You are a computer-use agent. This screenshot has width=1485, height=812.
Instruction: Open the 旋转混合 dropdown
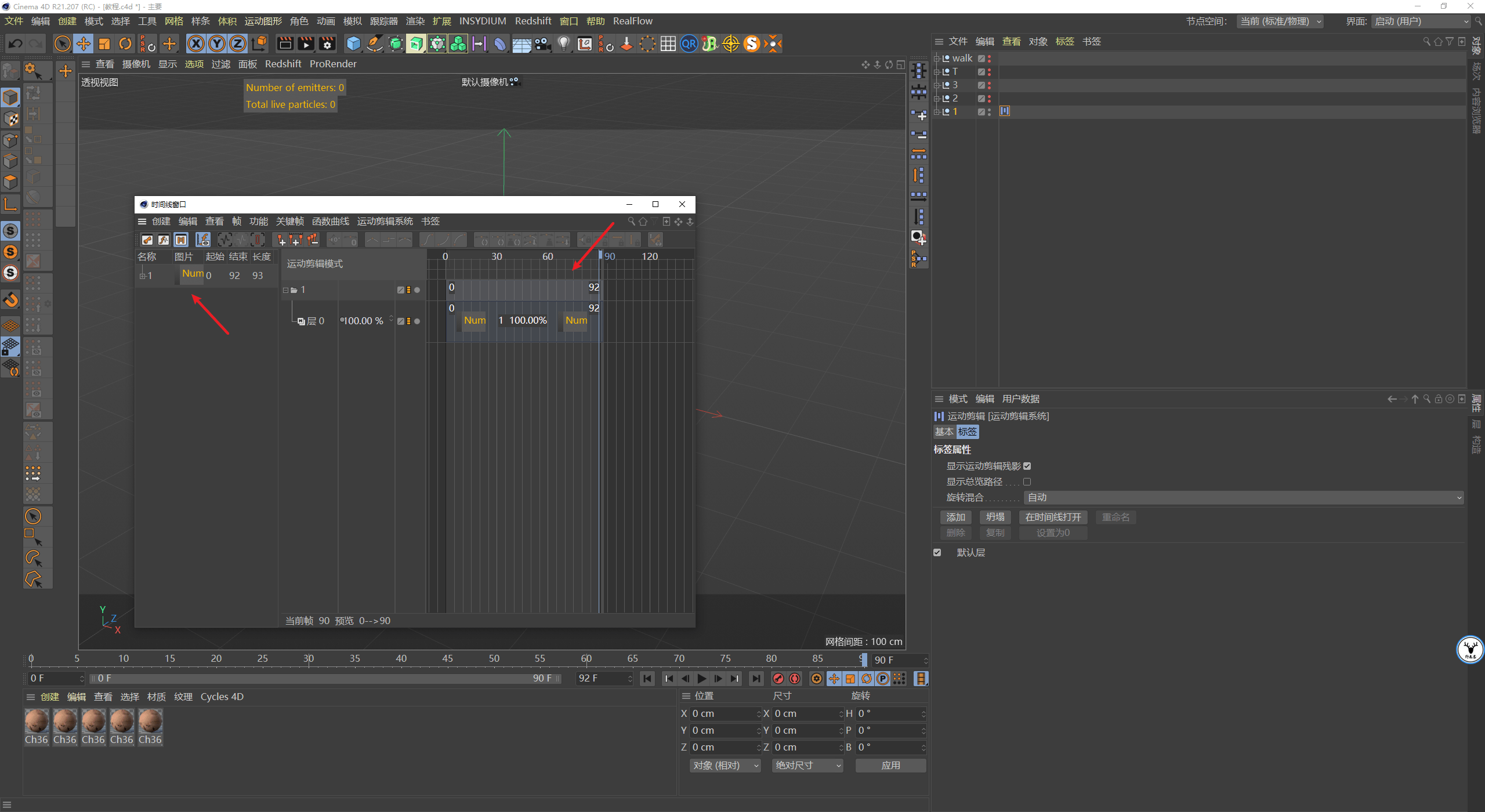tap(1243, 498)
